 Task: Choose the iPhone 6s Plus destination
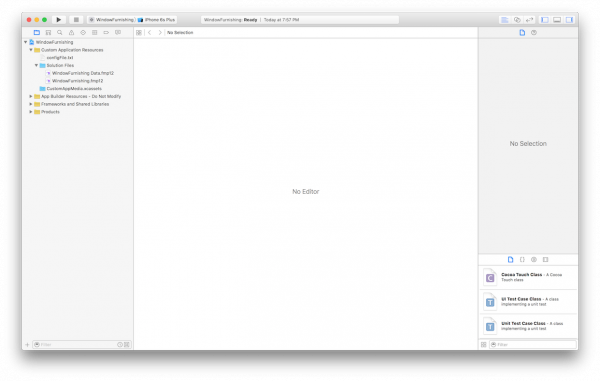[x=157, y=20]
